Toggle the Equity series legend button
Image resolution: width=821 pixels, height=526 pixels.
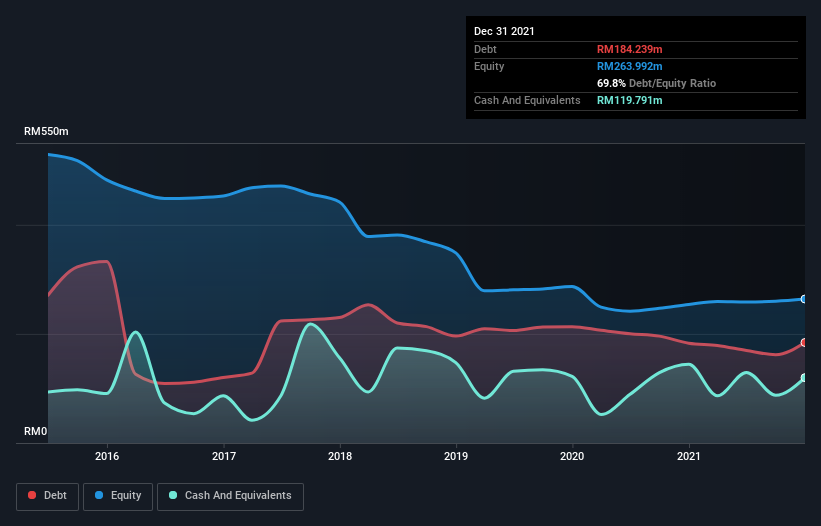click(x=118, y=496)
